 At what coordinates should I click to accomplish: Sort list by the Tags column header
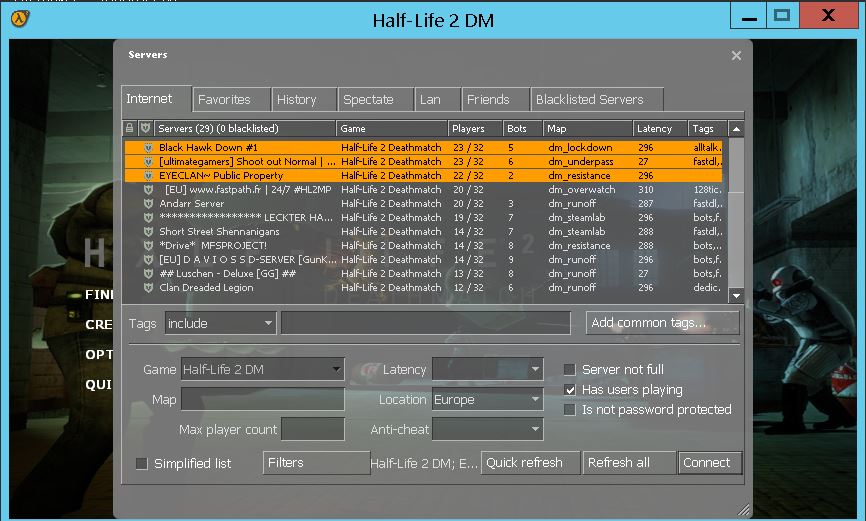pyautogui.click(x=707, y=128)
